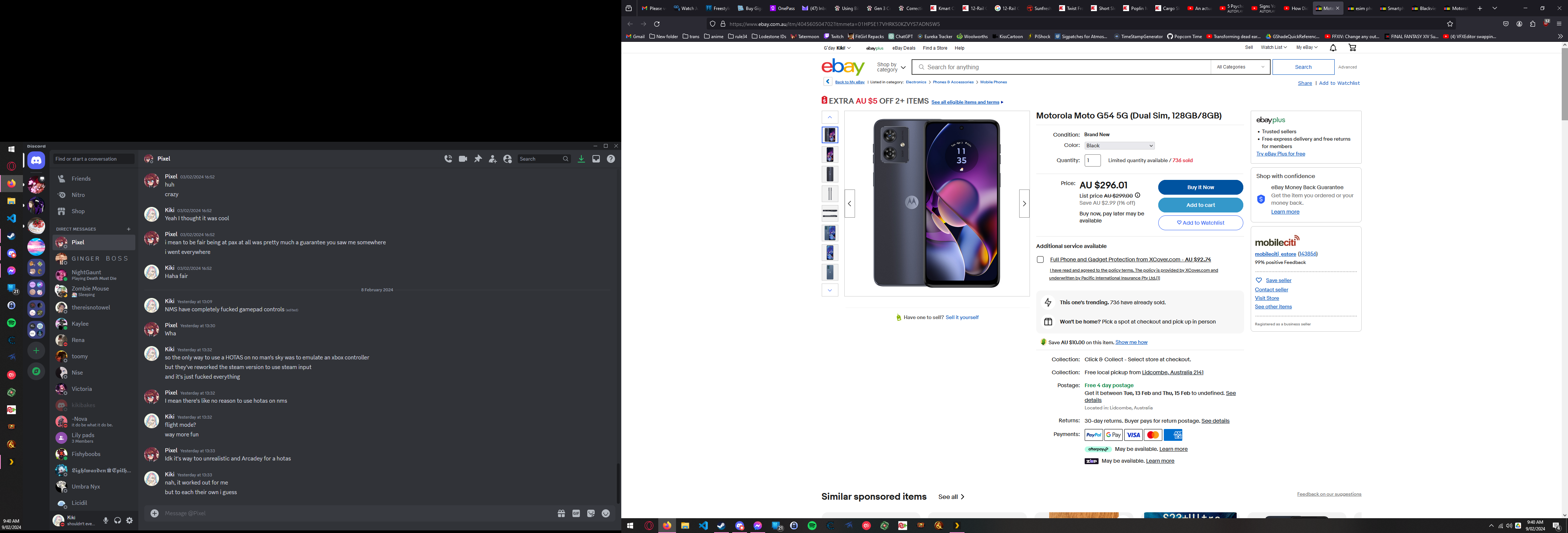The height and width of the screenshot is (533, 1568).
Task: Click the eBay Search button
Action: click(1303, 67)
